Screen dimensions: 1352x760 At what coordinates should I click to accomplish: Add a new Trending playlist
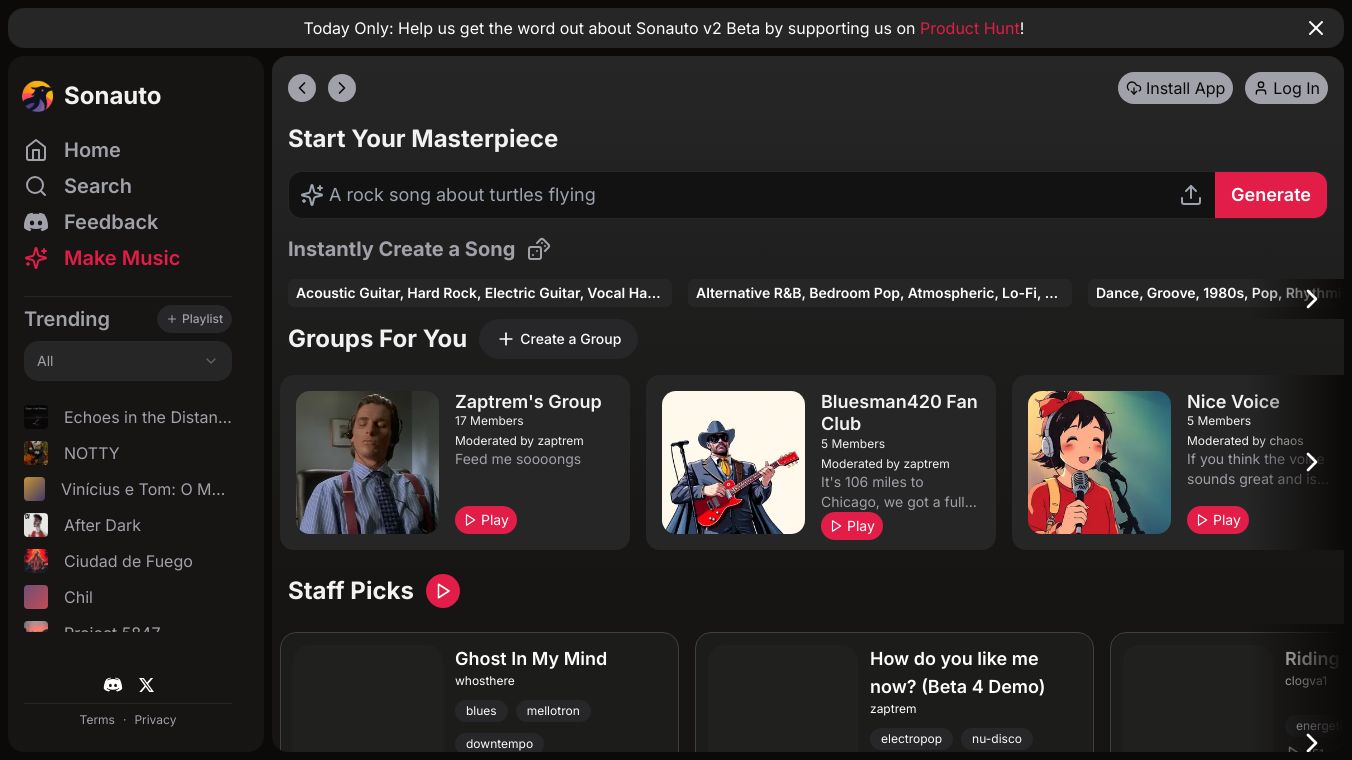pos(194,319)
